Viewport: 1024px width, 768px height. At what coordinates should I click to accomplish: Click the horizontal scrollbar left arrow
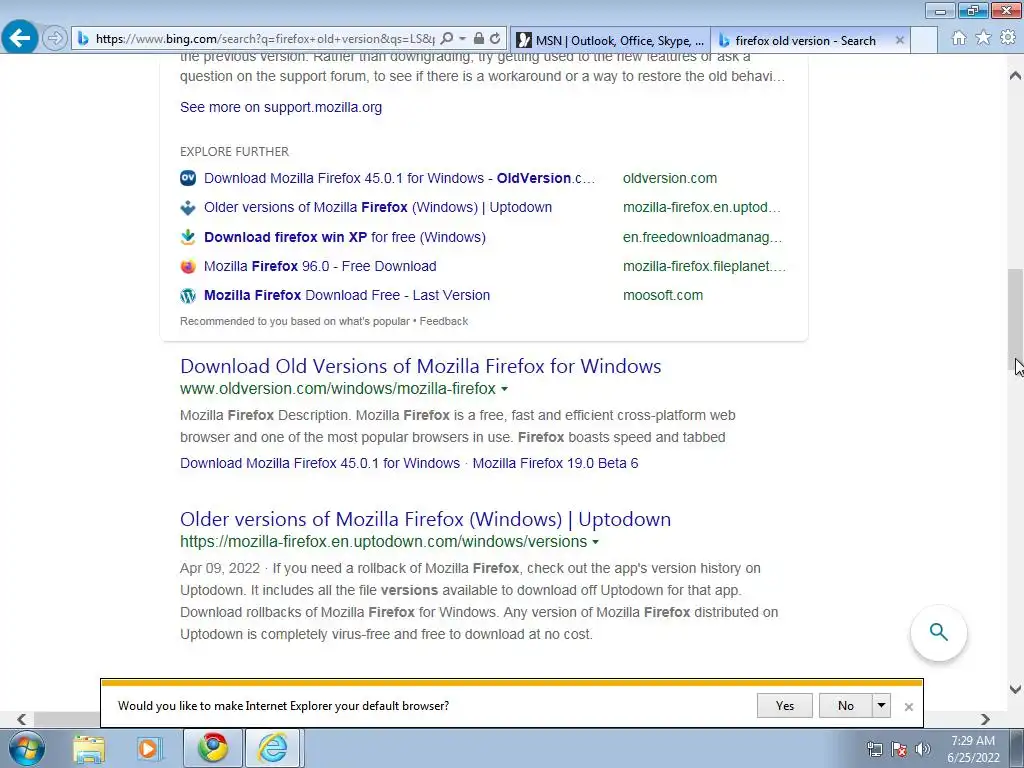pyautogui.click(x=22, y=719)
